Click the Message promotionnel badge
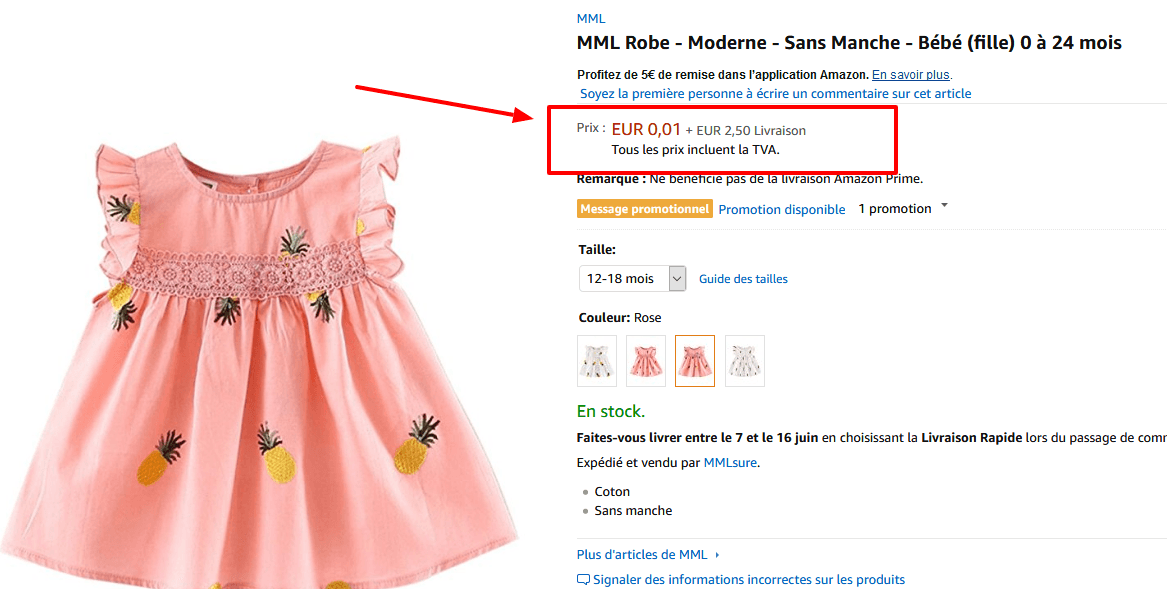This screenshot has height=589, width=1167. pyautogui.click(x=644, y=208)
